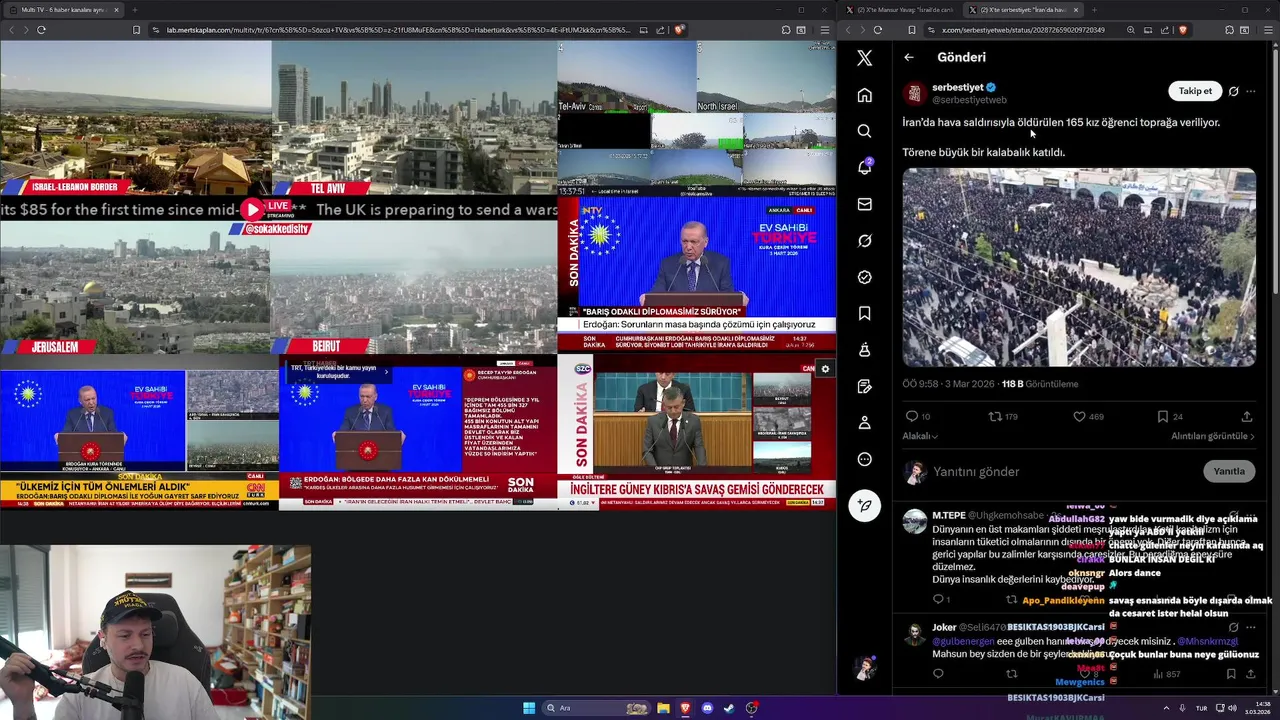Click M.TEPE username in replies

click(x=948, y=515)
